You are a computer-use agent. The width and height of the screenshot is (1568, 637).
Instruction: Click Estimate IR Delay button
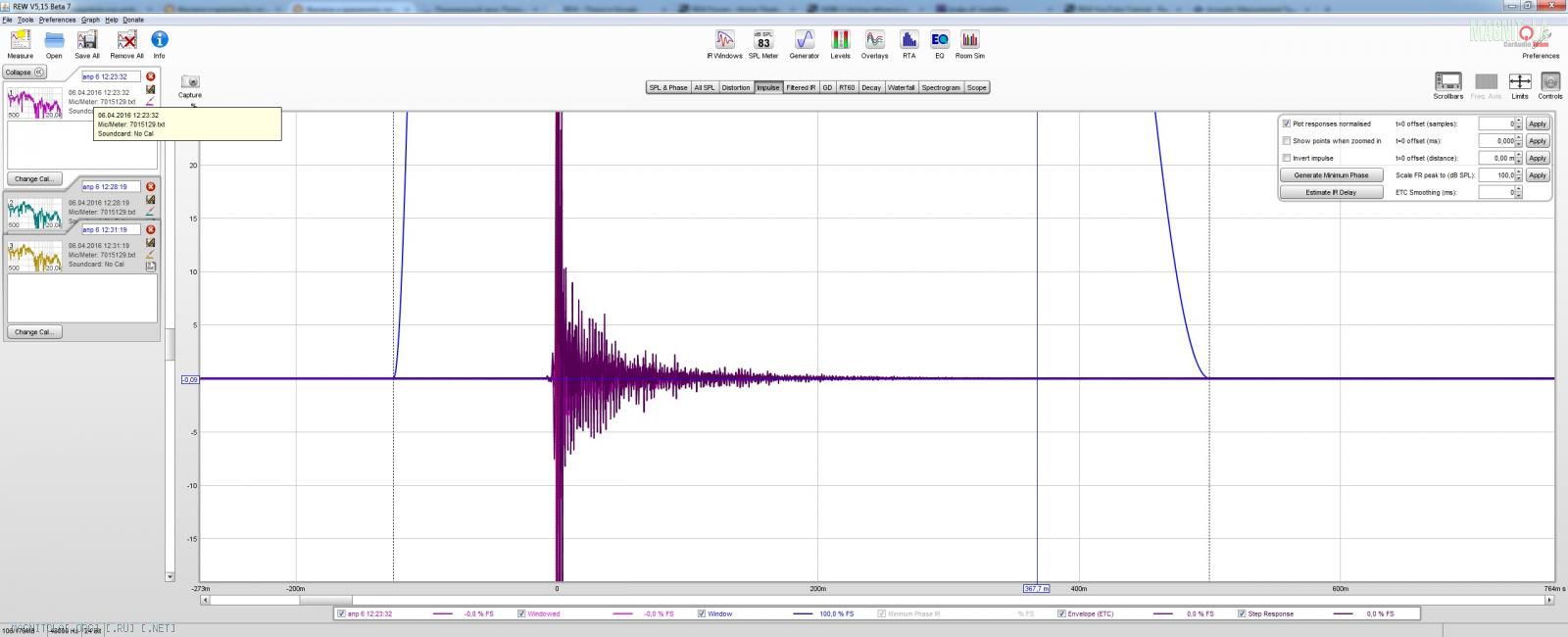(1331, 192)
